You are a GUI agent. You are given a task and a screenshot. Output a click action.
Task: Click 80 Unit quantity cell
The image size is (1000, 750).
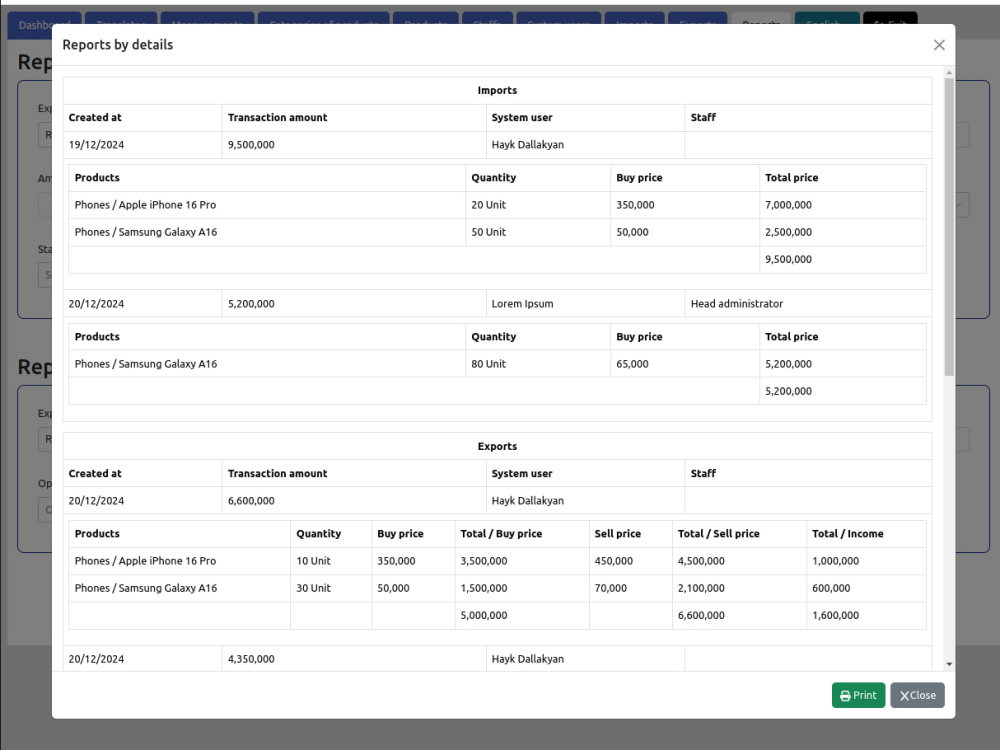489,364
